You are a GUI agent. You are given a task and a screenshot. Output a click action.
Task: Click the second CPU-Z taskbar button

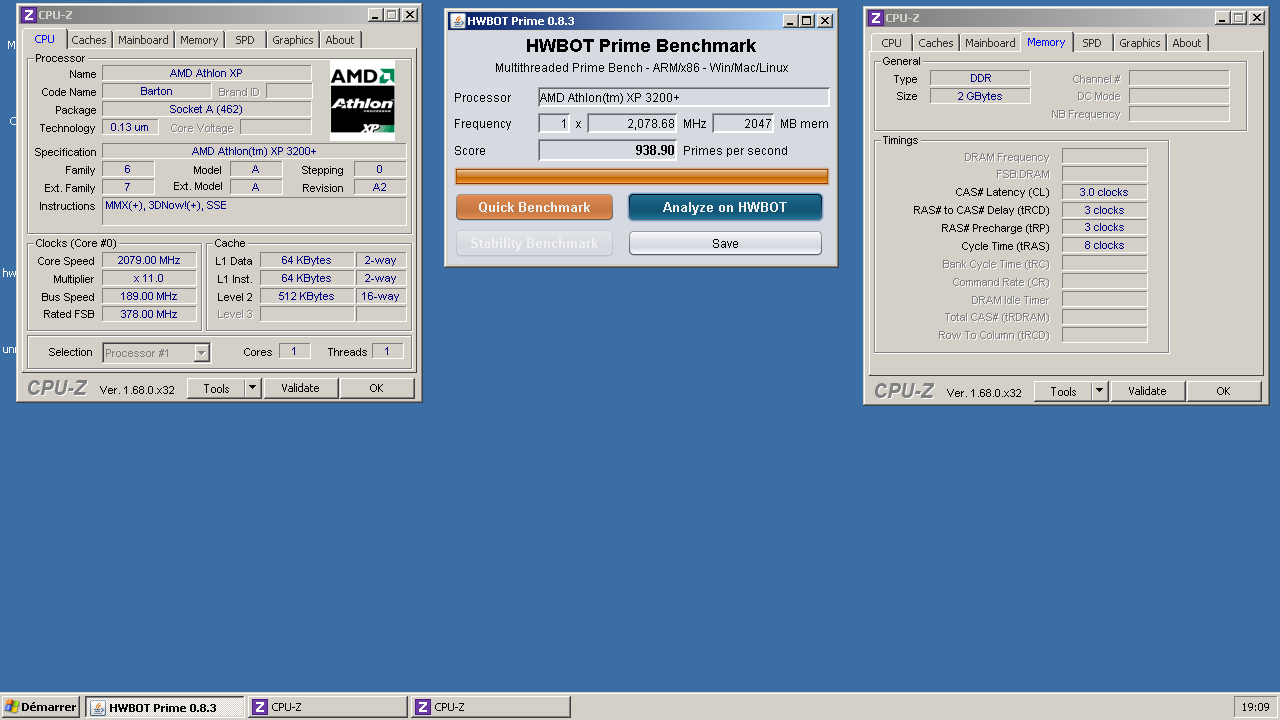point(491,707)
